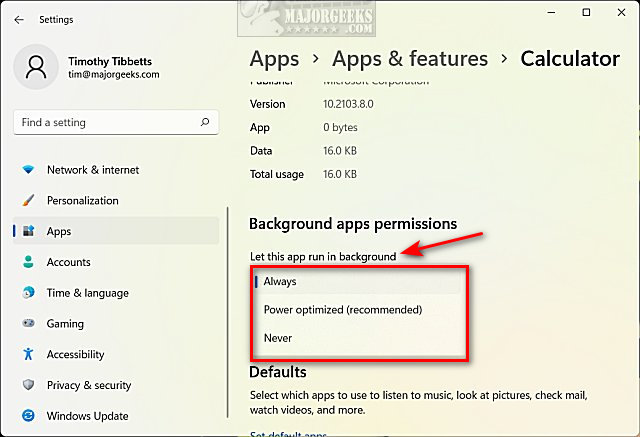Select Always in background permissions list
The height and width of the screenshot is (437, 640).
280,282
